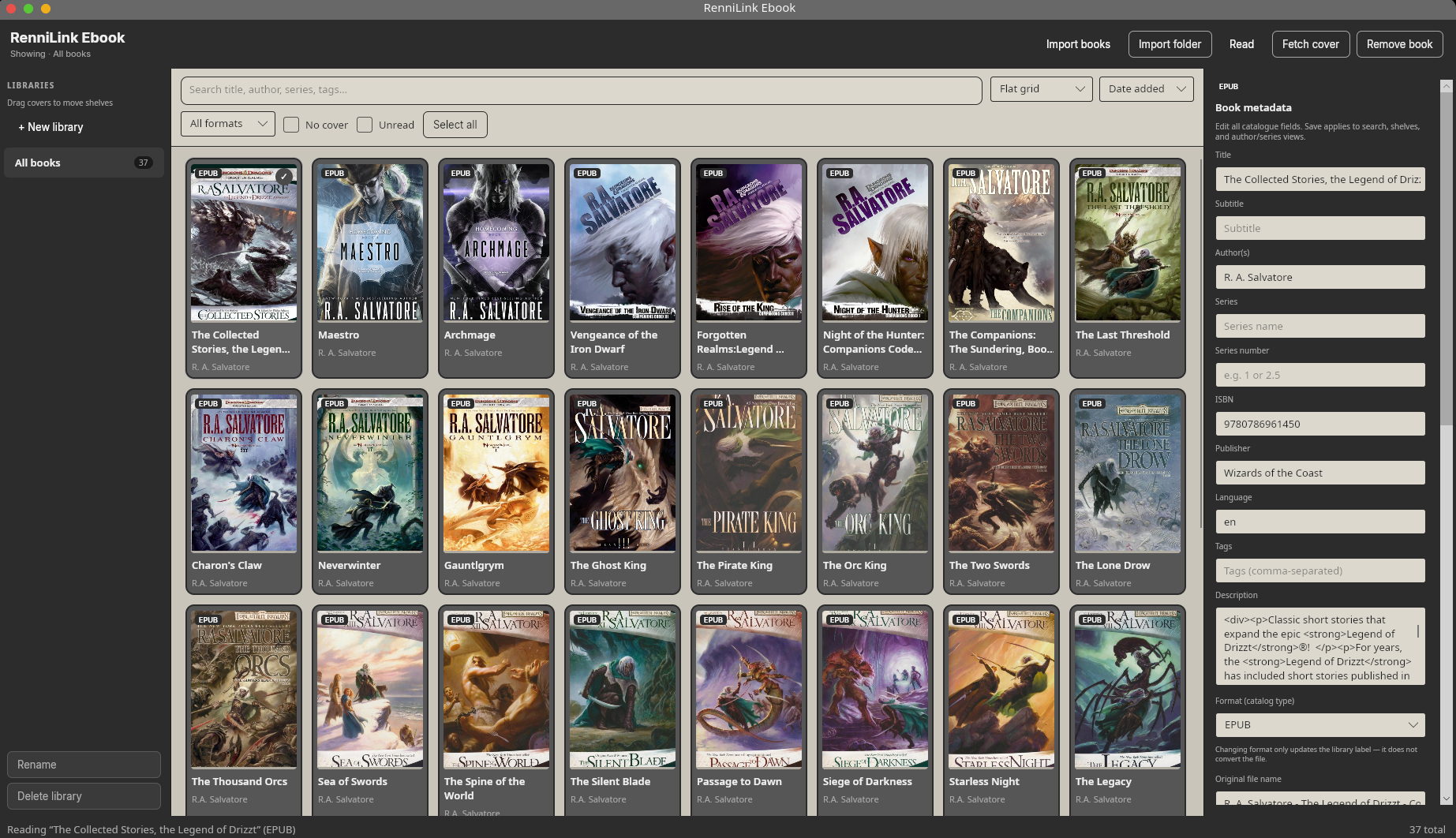Select the Archmage book cover
The height and width of the screenshot is (838, 1456).
click(496, 242)
